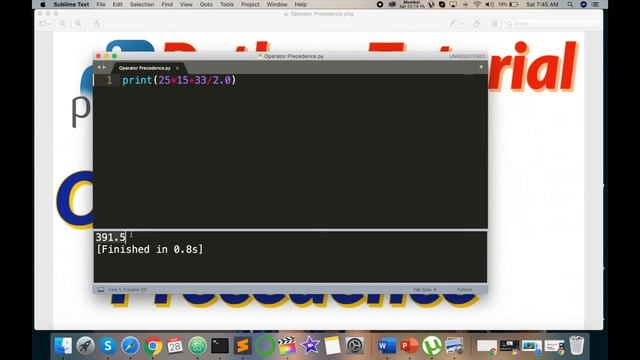Open iMovie star icon in Dock
Screen dimensions: 640x360
[310, 346]
